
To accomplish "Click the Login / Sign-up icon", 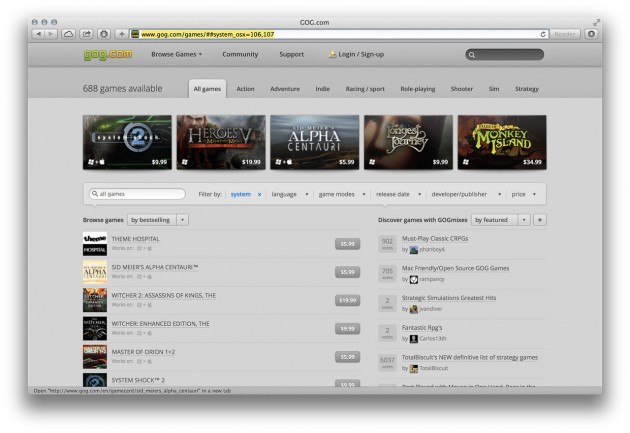I will (332, 54).
